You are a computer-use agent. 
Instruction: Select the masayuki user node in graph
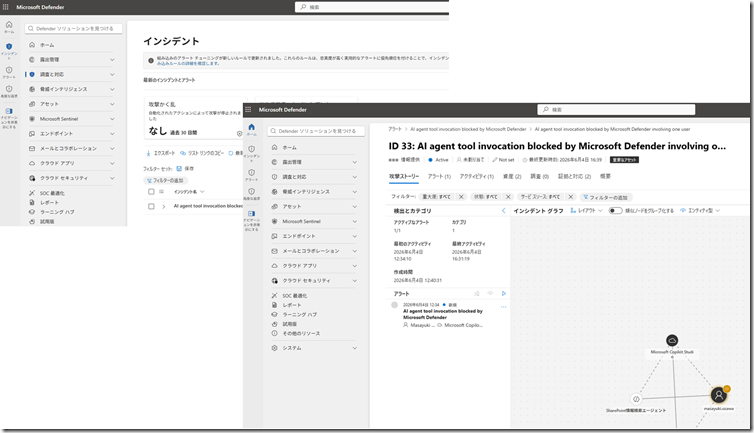click(719, 395)
